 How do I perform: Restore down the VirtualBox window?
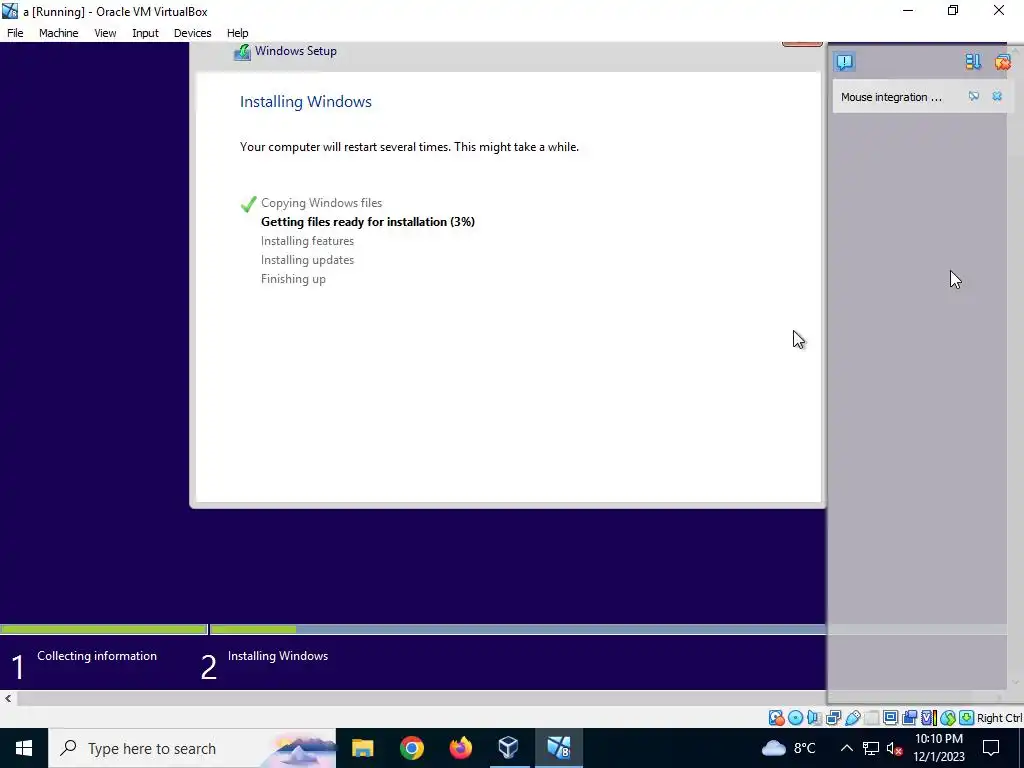click(953, 10)
